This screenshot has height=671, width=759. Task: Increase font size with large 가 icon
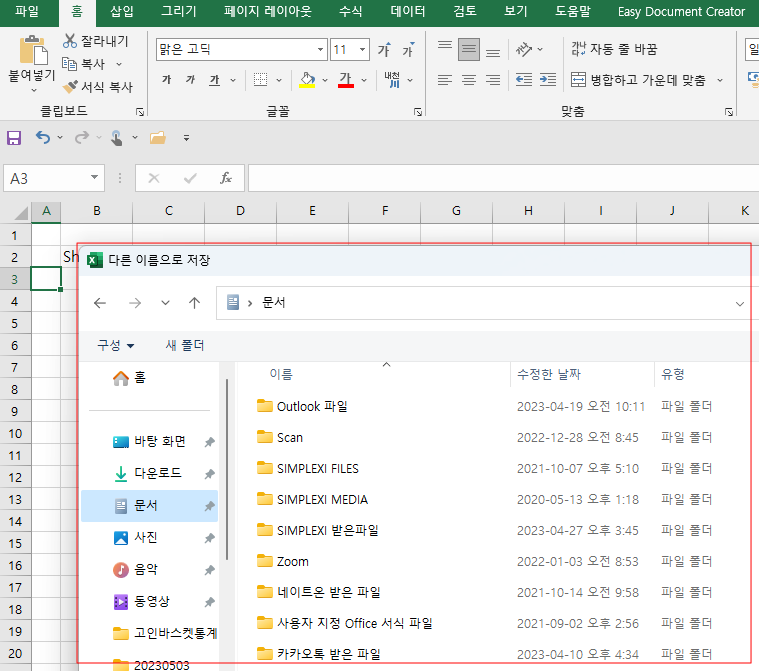(x=384, y=49)
